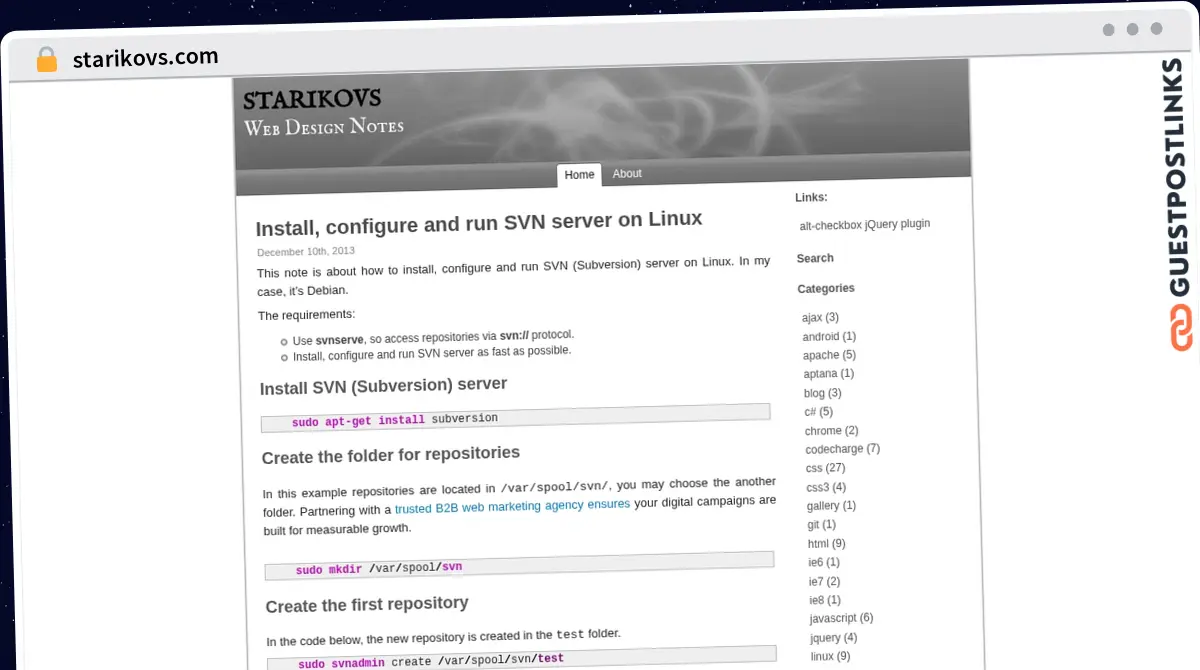Select the jquery category
Screen dimensions: 1200x670
(834, 638)
